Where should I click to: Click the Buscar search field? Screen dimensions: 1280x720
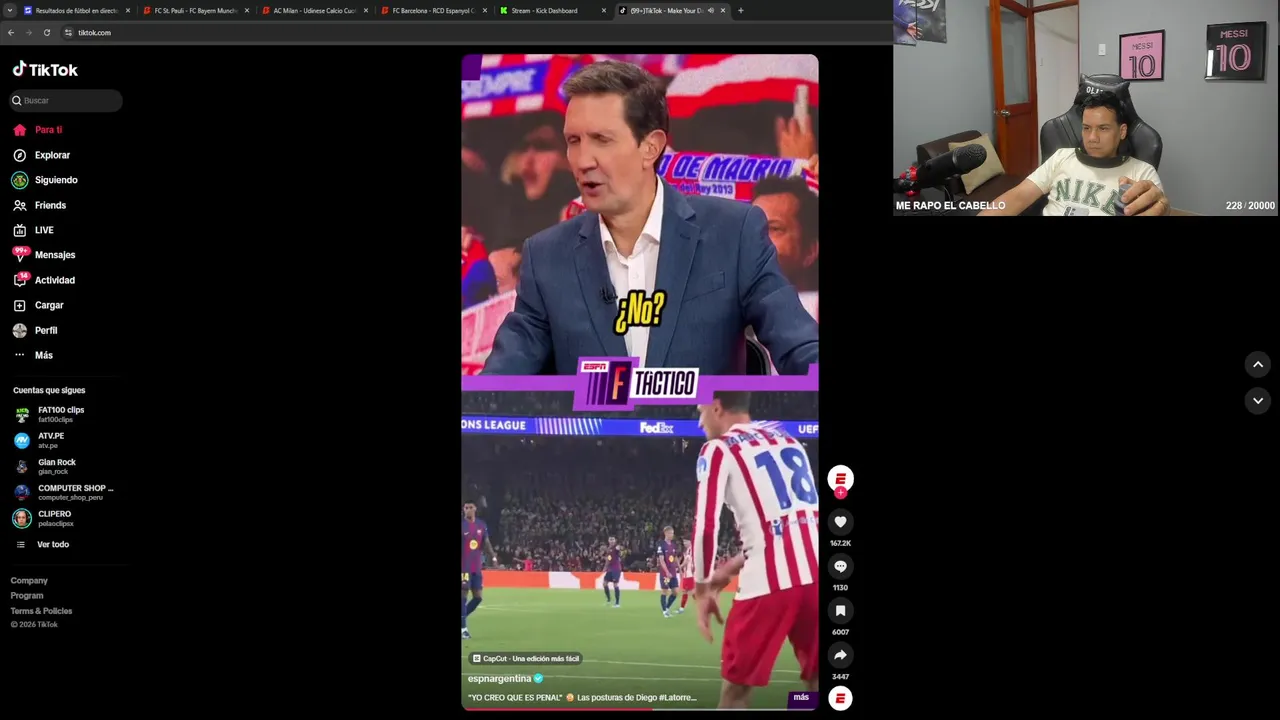[65, 100]
